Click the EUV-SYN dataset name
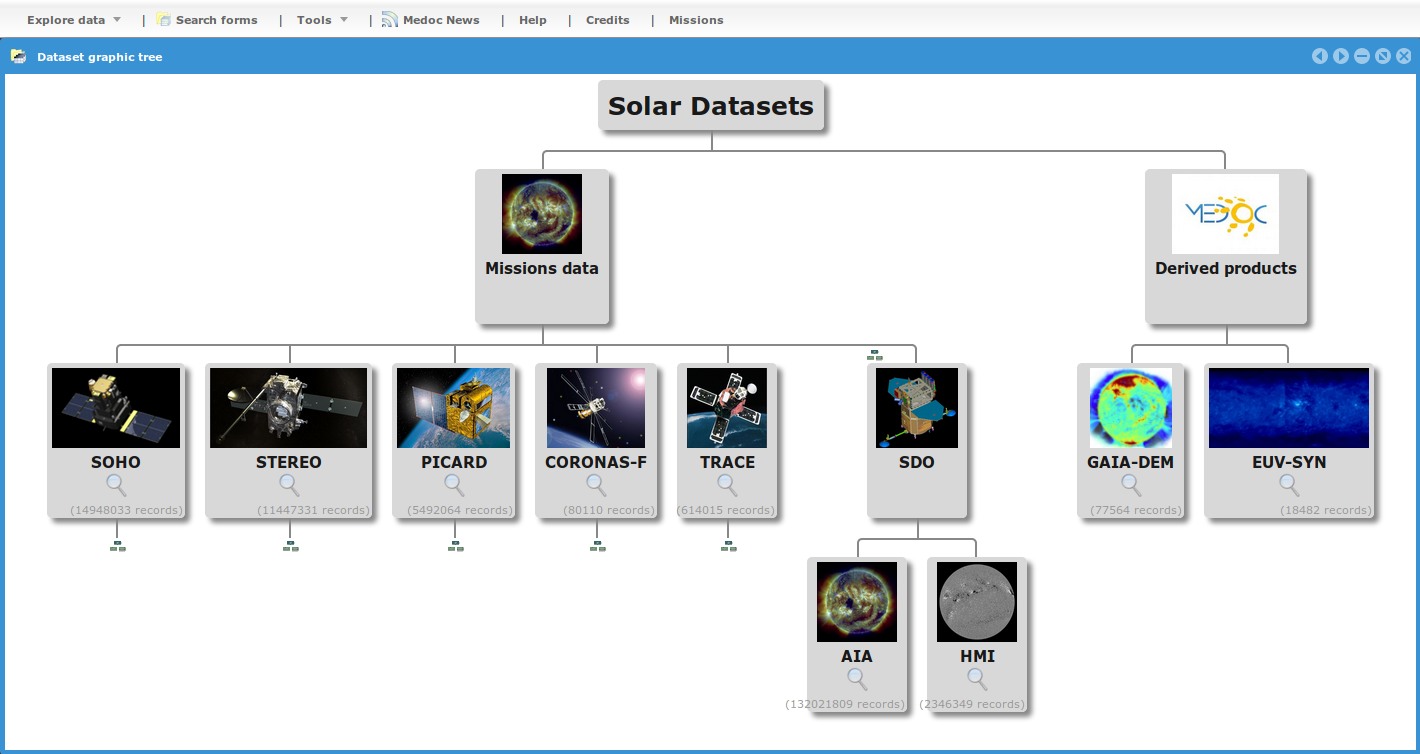This screenshot has width=1420, height=754. (x=1290, y=462)
